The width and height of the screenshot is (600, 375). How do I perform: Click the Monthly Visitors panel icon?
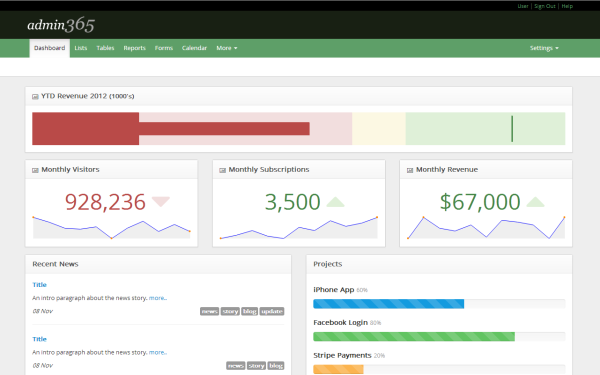pyautogui.click(x=35, y=170)
